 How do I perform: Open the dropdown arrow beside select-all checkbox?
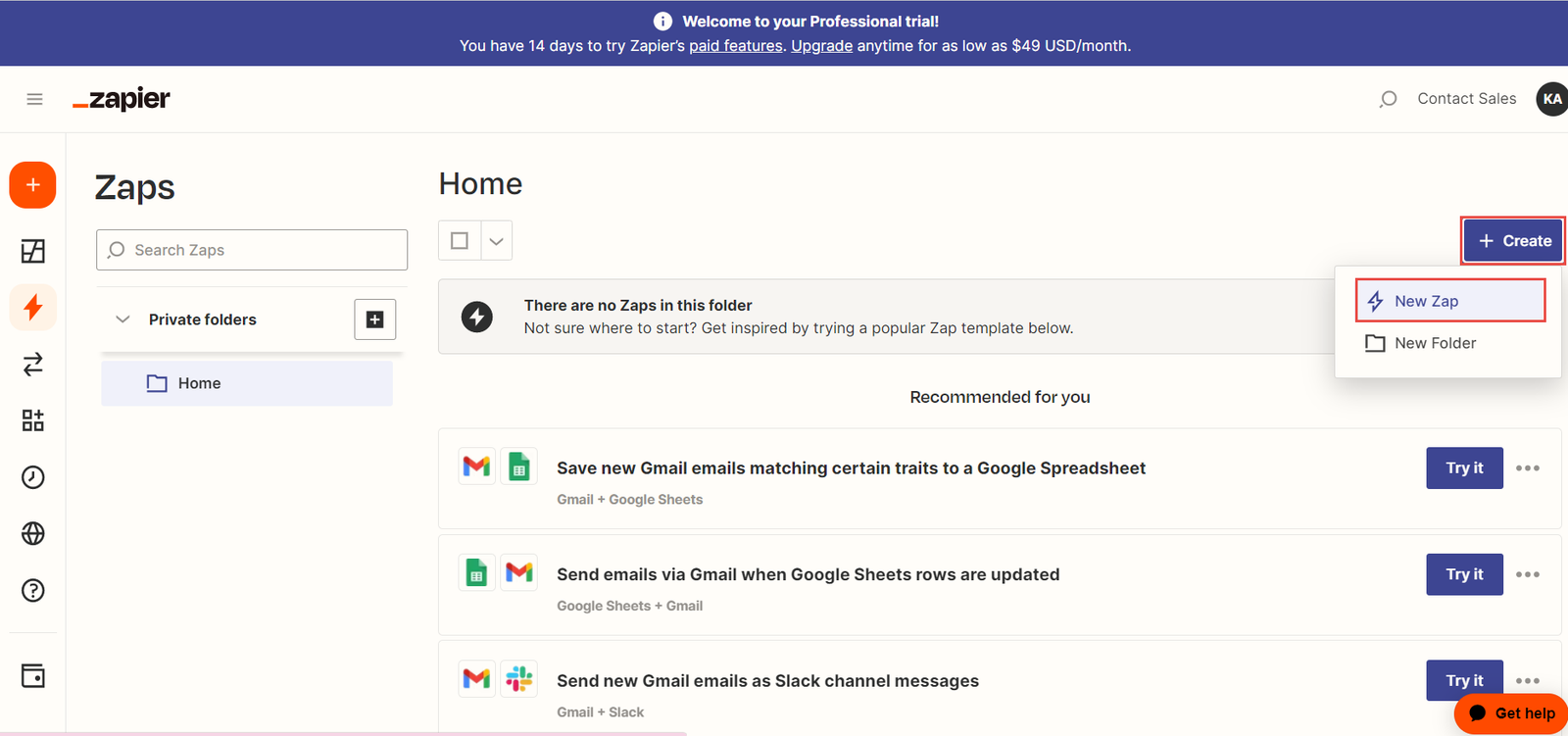tap(497, 241)
